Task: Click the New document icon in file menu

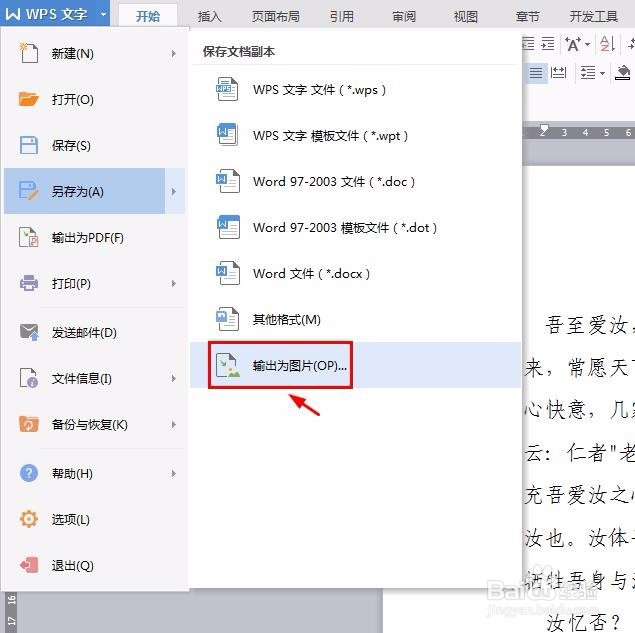Action: [x=28, y=53]
